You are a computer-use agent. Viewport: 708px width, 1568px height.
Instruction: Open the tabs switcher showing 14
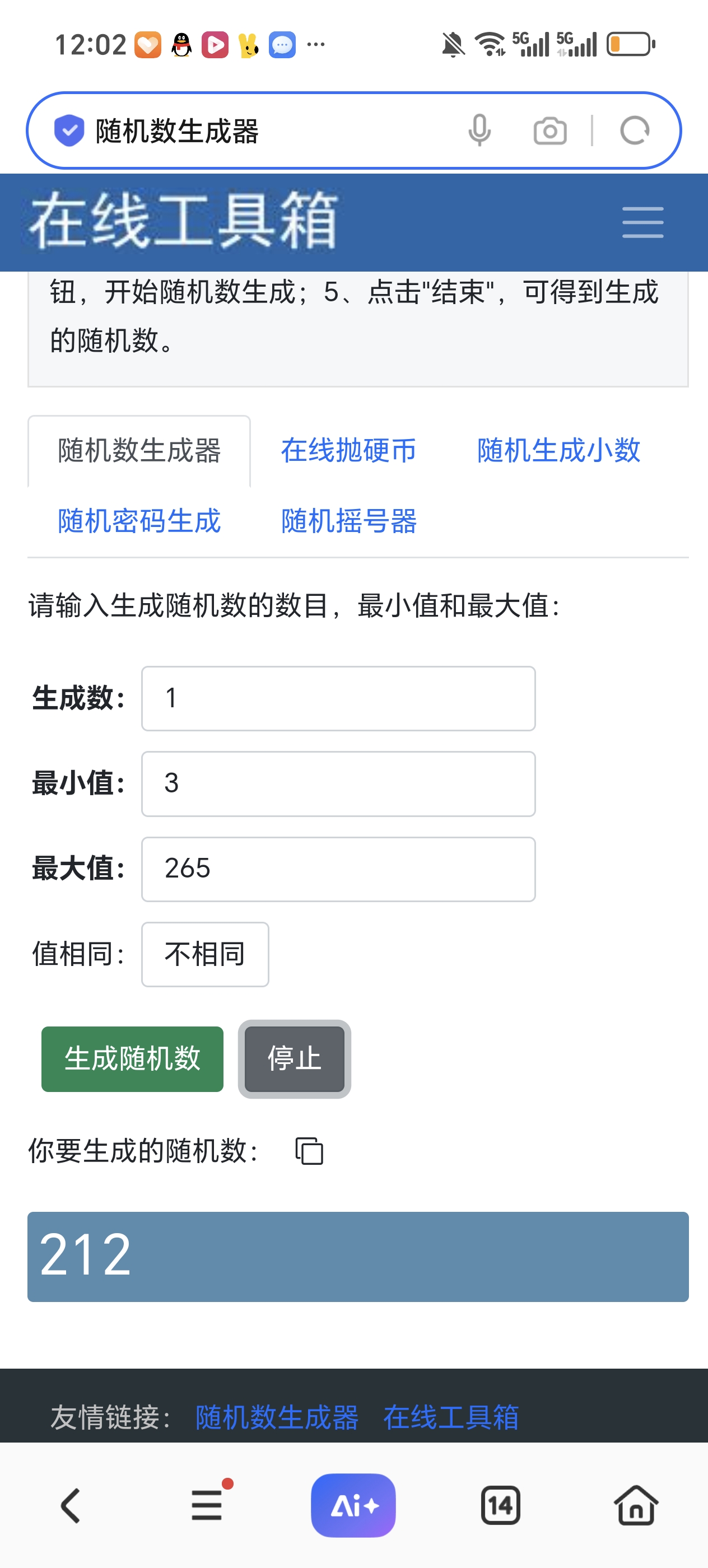tap(500, 1506)
